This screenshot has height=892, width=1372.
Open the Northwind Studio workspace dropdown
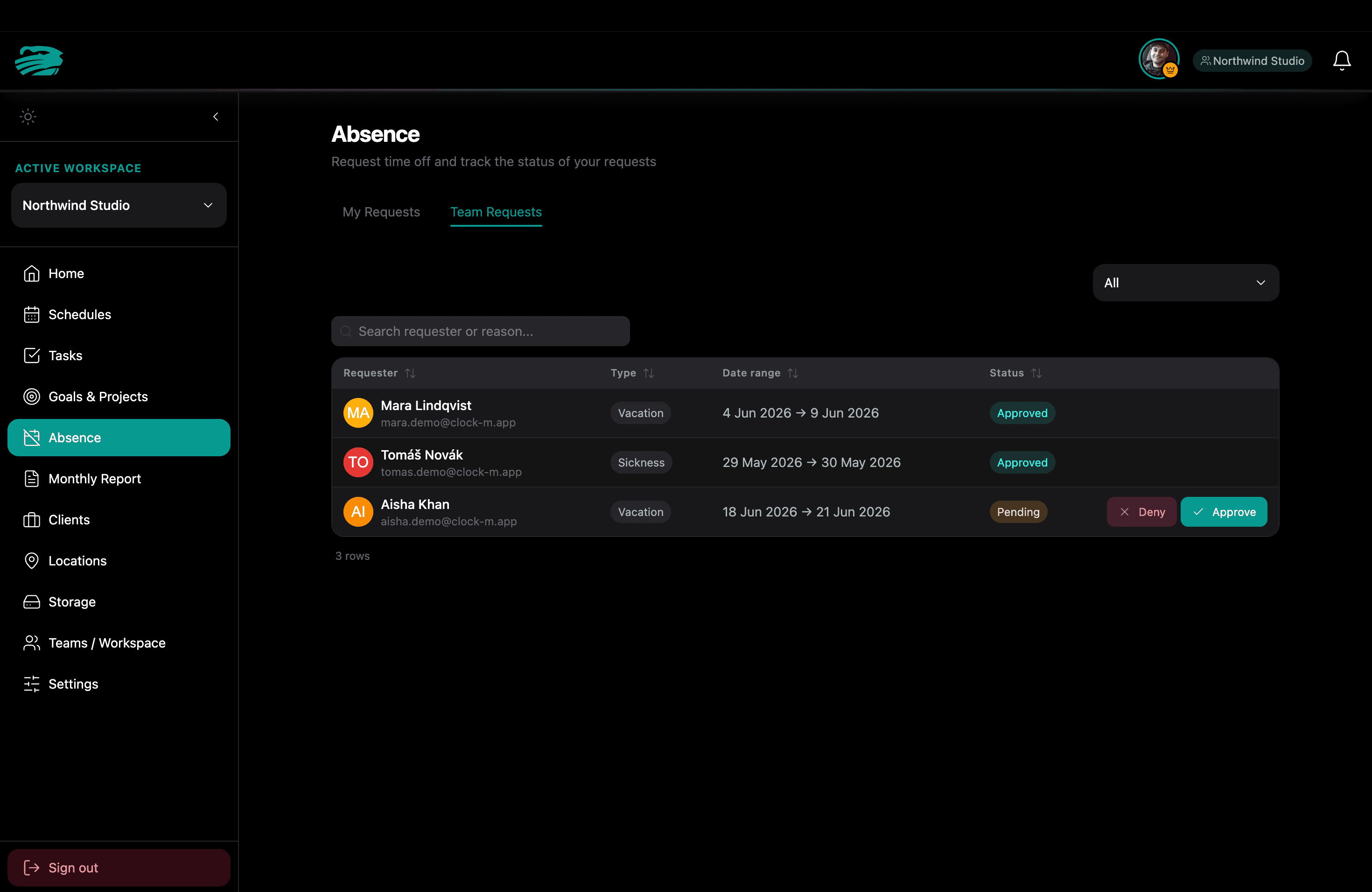tap(119, 205)
